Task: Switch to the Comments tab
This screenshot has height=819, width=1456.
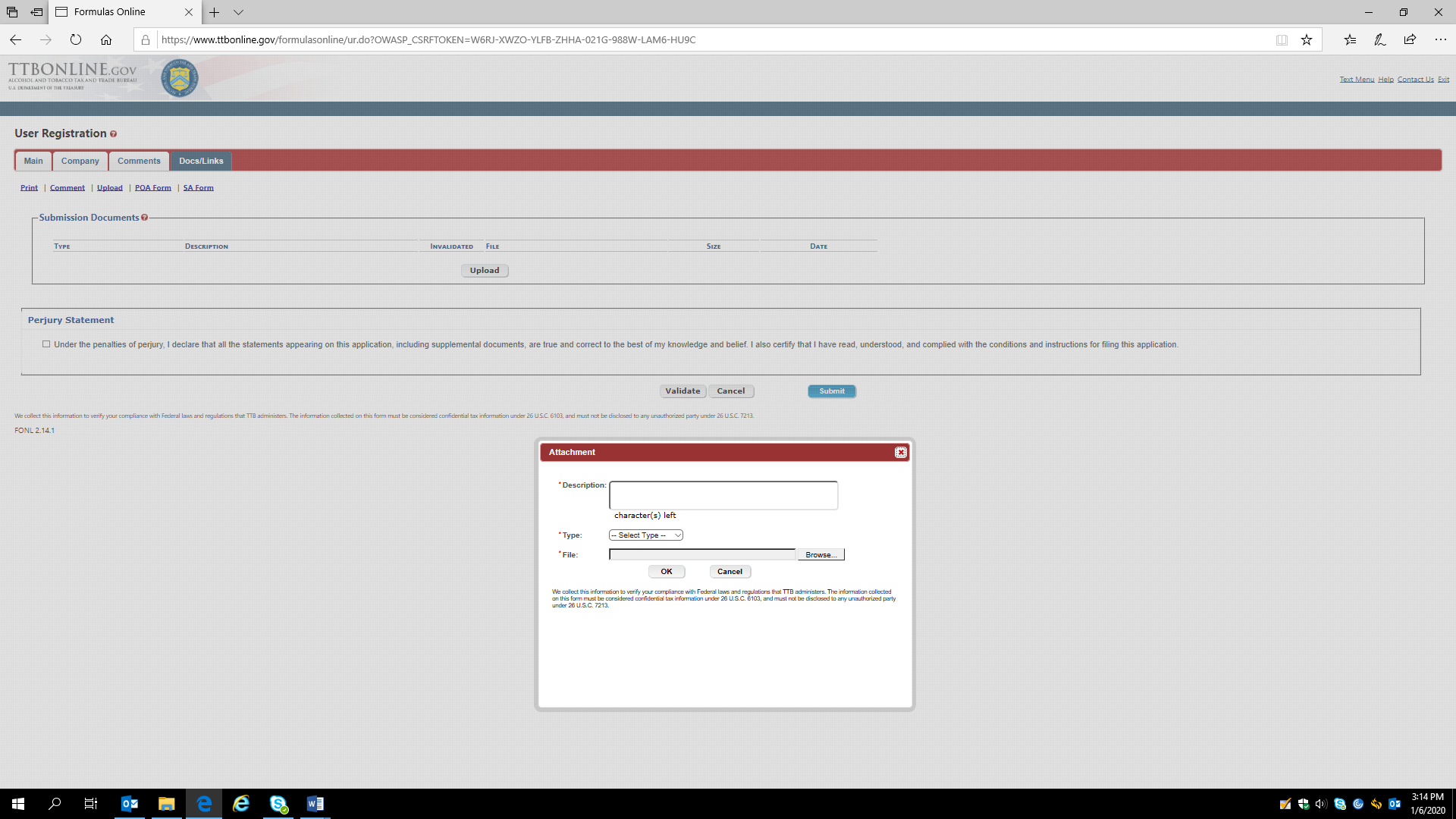Action: coord(139,161)
